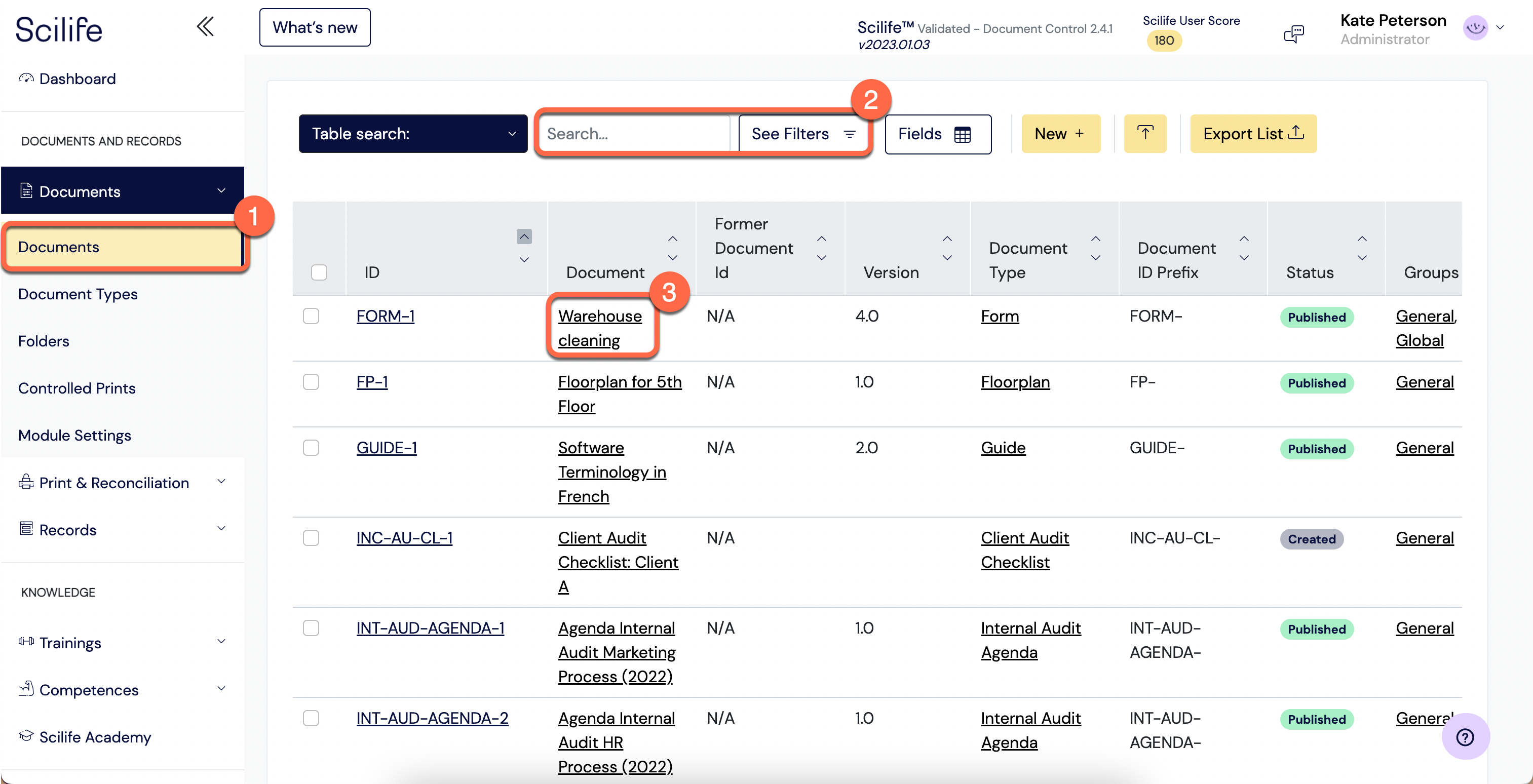Check the INT-AUD-AGENDA-2 row checkbox
The image size is (1533, 784).
coord(311,718)
